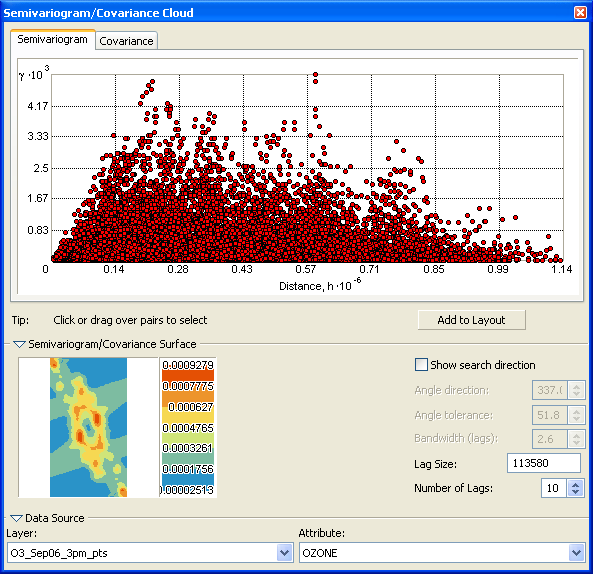The image size is (593, 574).
Task: Click the orange legend swatch below 0.0007775
Action: (188, 397)
